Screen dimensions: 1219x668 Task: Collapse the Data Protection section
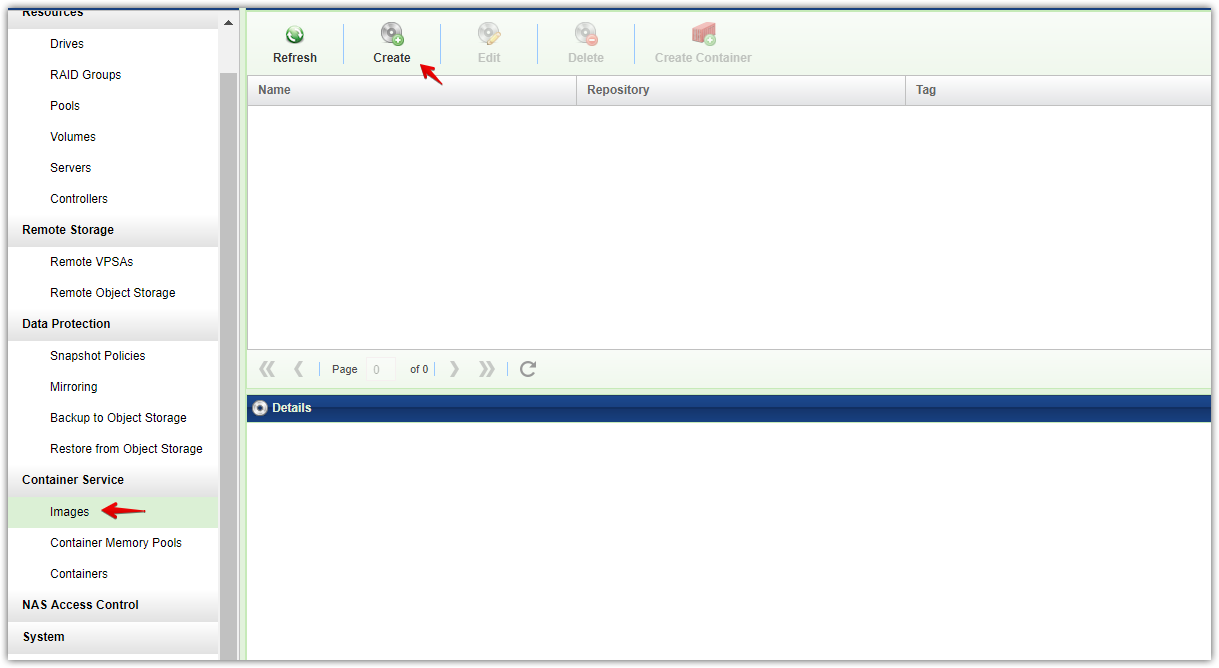pos(113,324)
